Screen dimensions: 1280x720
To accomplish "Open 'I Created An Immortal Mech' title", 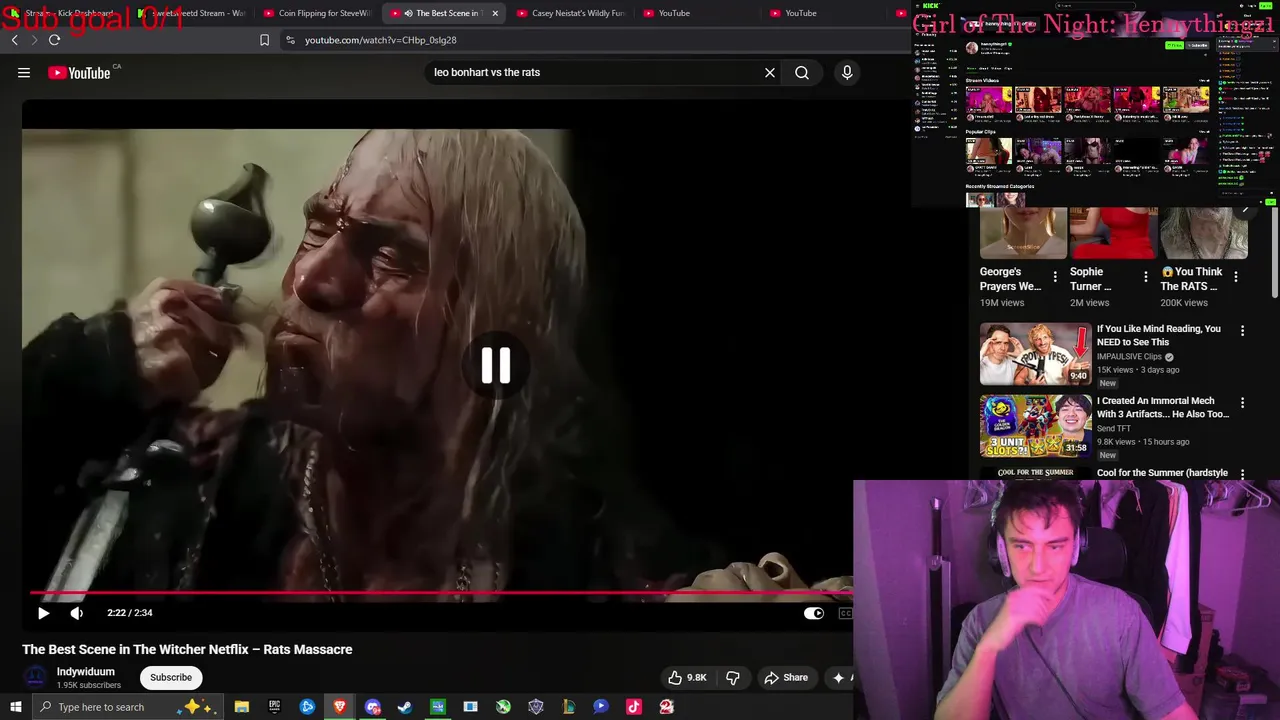I will (x=1162, y=407).
